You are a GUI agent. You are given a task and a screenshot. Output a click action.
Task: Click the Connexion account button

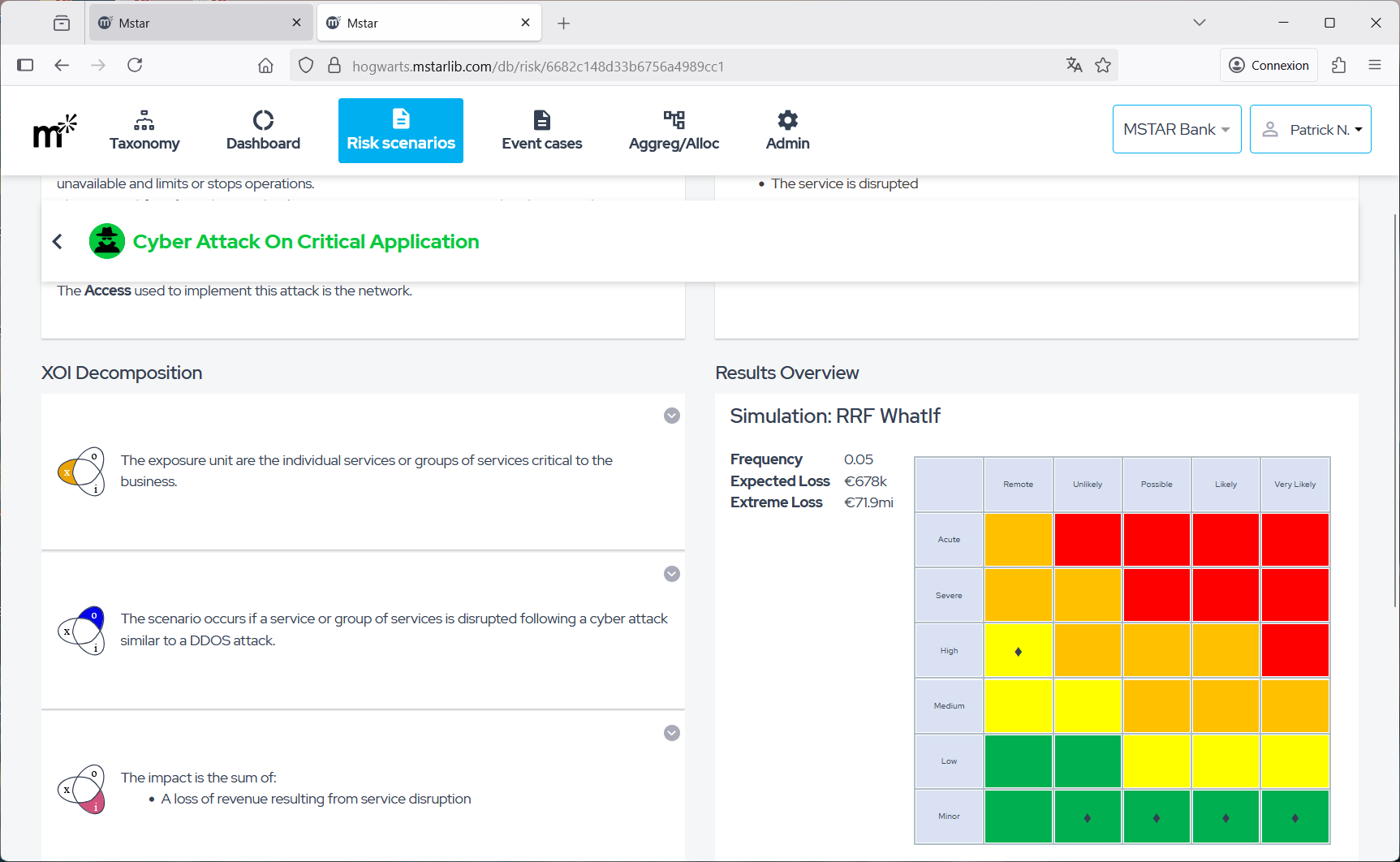pos(1269,65)
